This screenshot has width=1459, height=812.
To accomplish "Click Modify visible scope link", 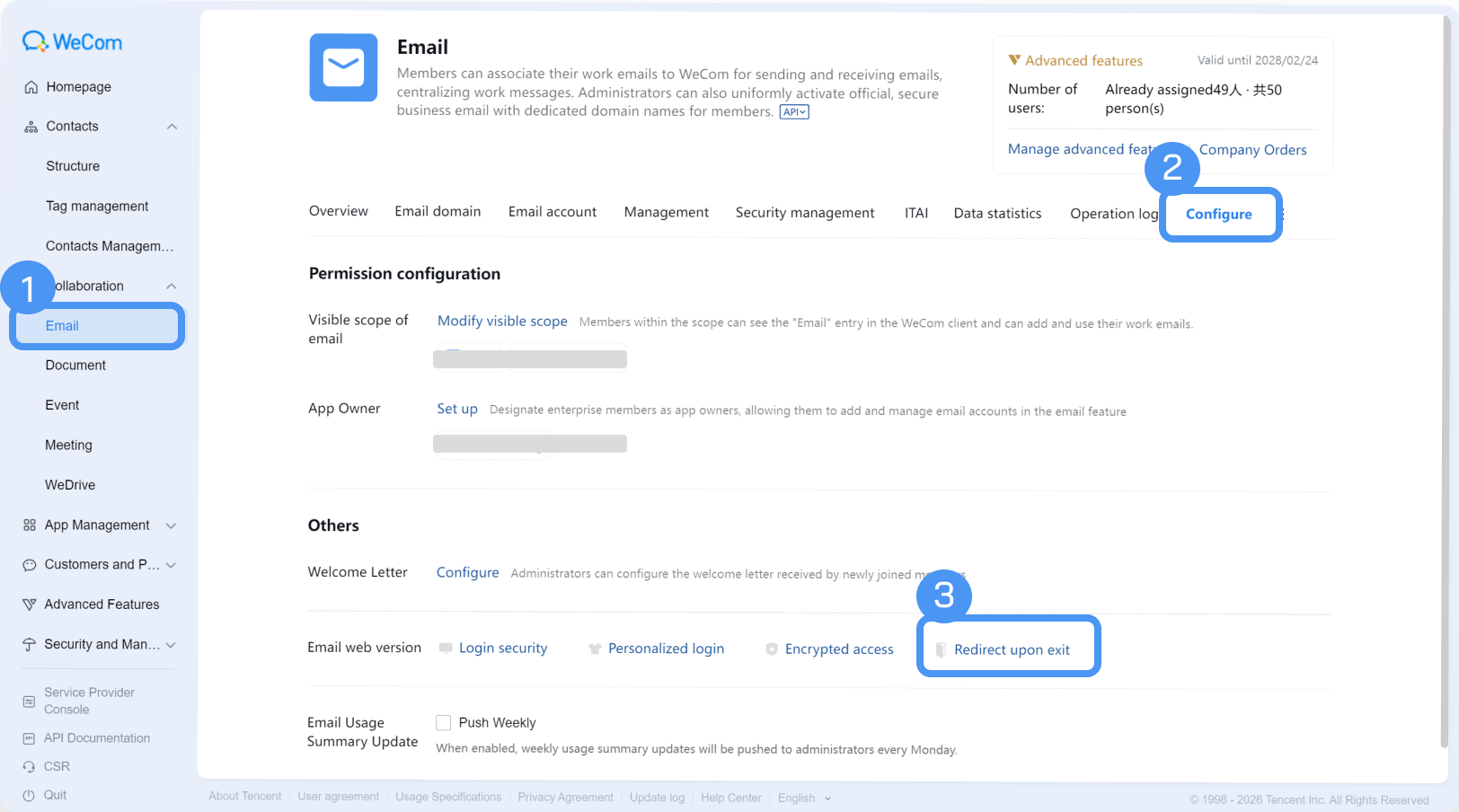I will point(502,322).
